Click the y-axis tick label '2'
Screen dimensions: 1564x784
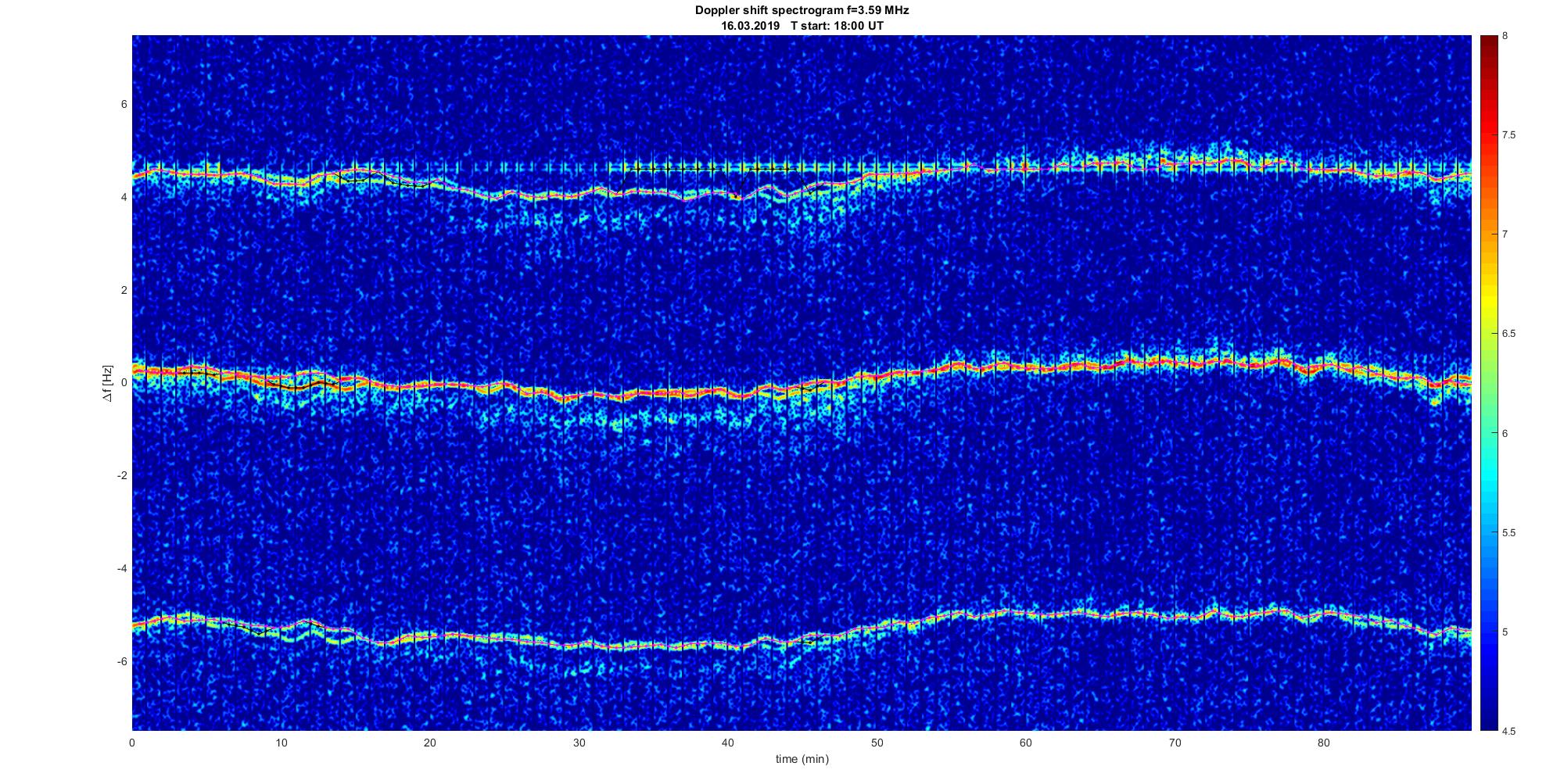click(124, 290)
